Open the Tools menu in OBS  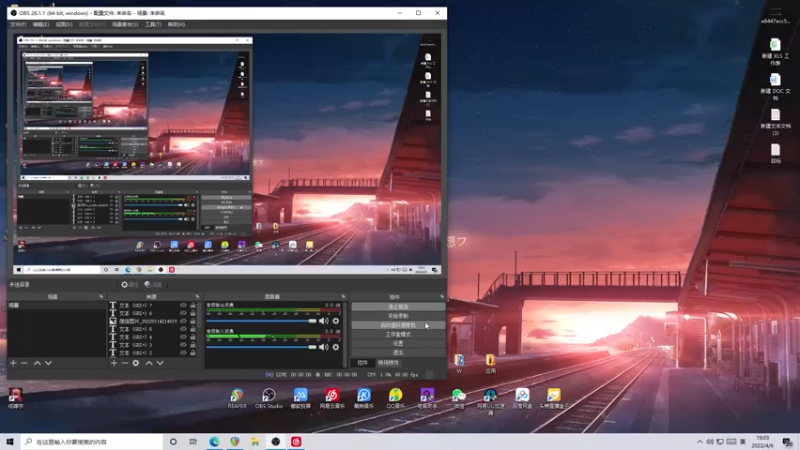click(153, 24)
